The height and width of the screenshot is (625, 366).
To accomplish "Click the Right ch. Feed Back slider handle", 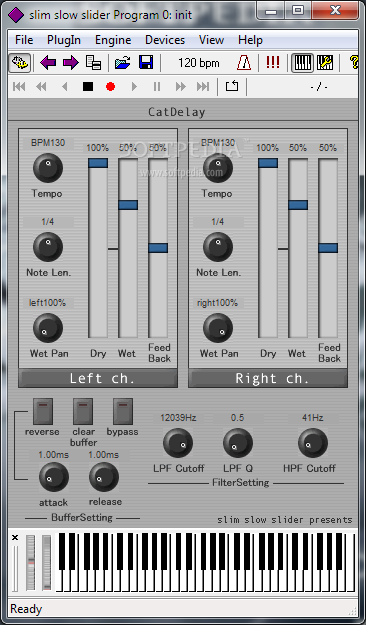I will click(x=328, y=248).
